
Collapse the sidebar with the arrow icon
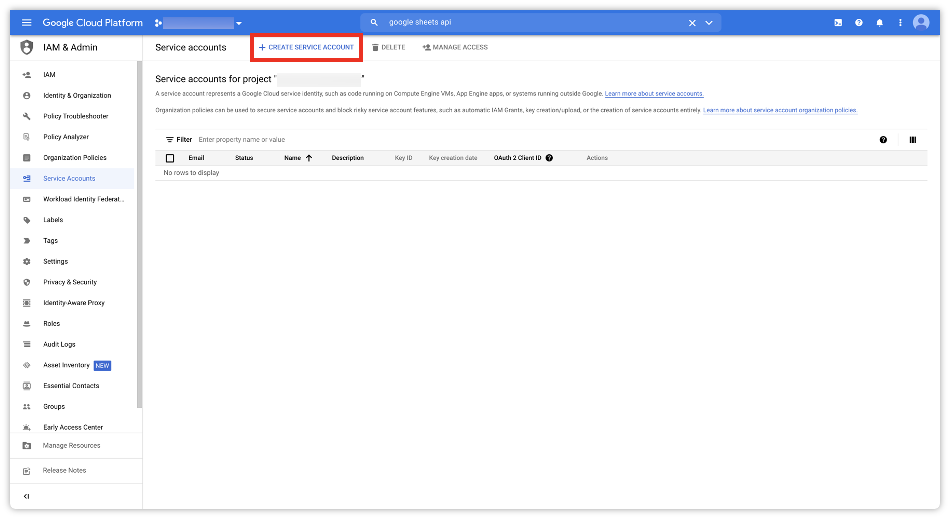26,497
